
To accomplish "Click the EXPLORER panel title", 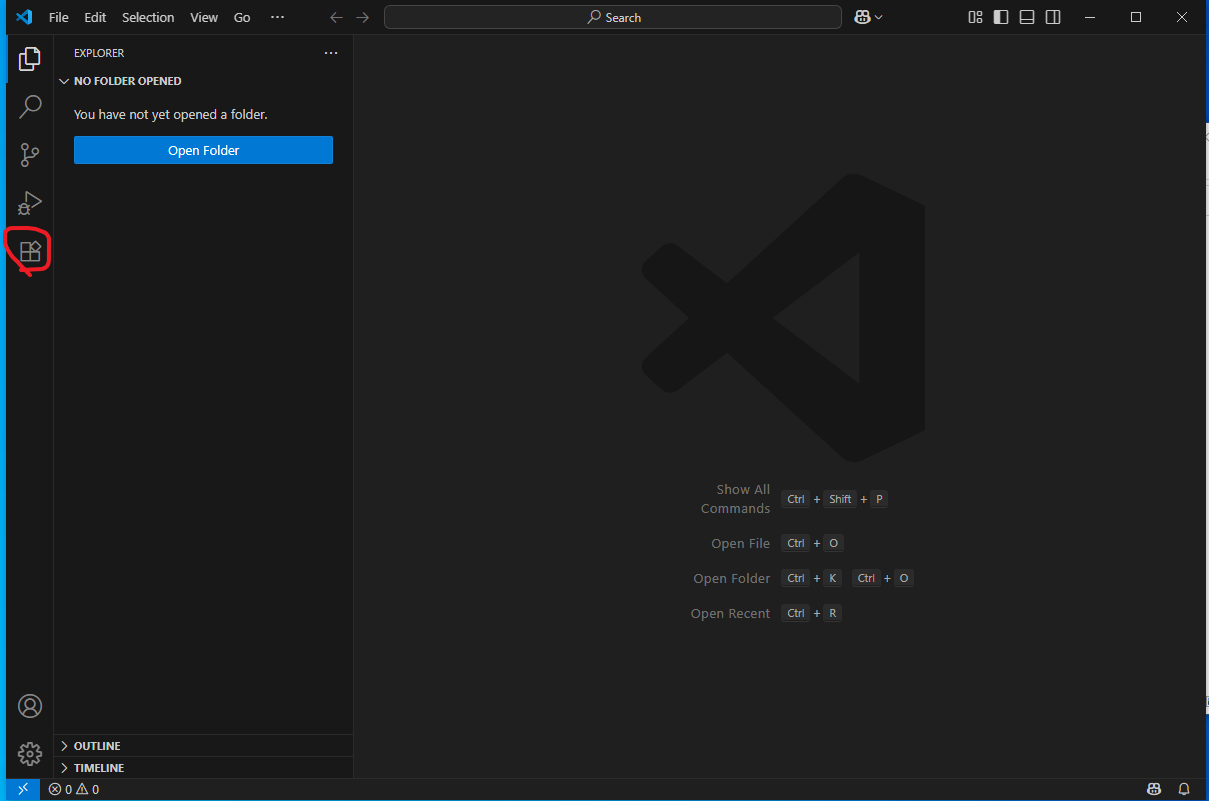I will click(99, 53).
